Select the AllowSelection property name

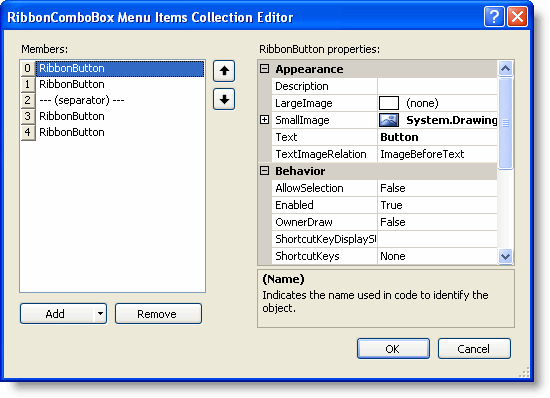324,188
